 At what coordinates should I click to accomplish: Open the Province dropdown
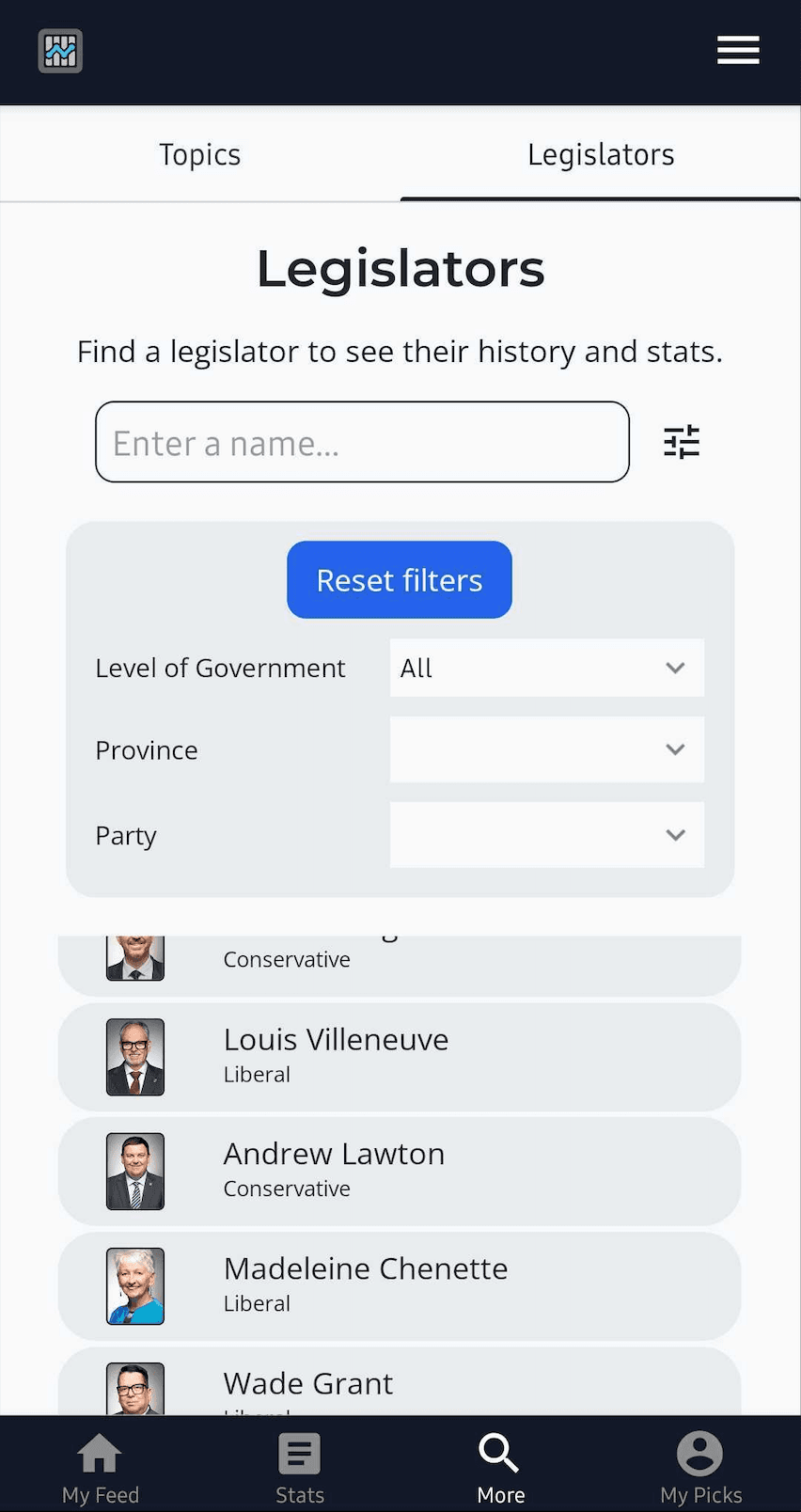pyautogui.click(x=546, y=749)
